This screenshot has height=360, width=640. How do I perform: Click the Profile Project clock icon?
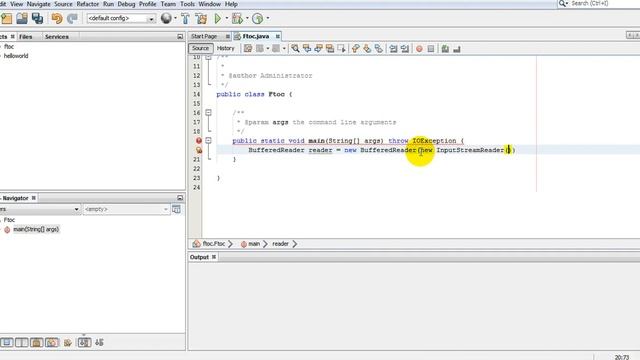tap(257, 18)
